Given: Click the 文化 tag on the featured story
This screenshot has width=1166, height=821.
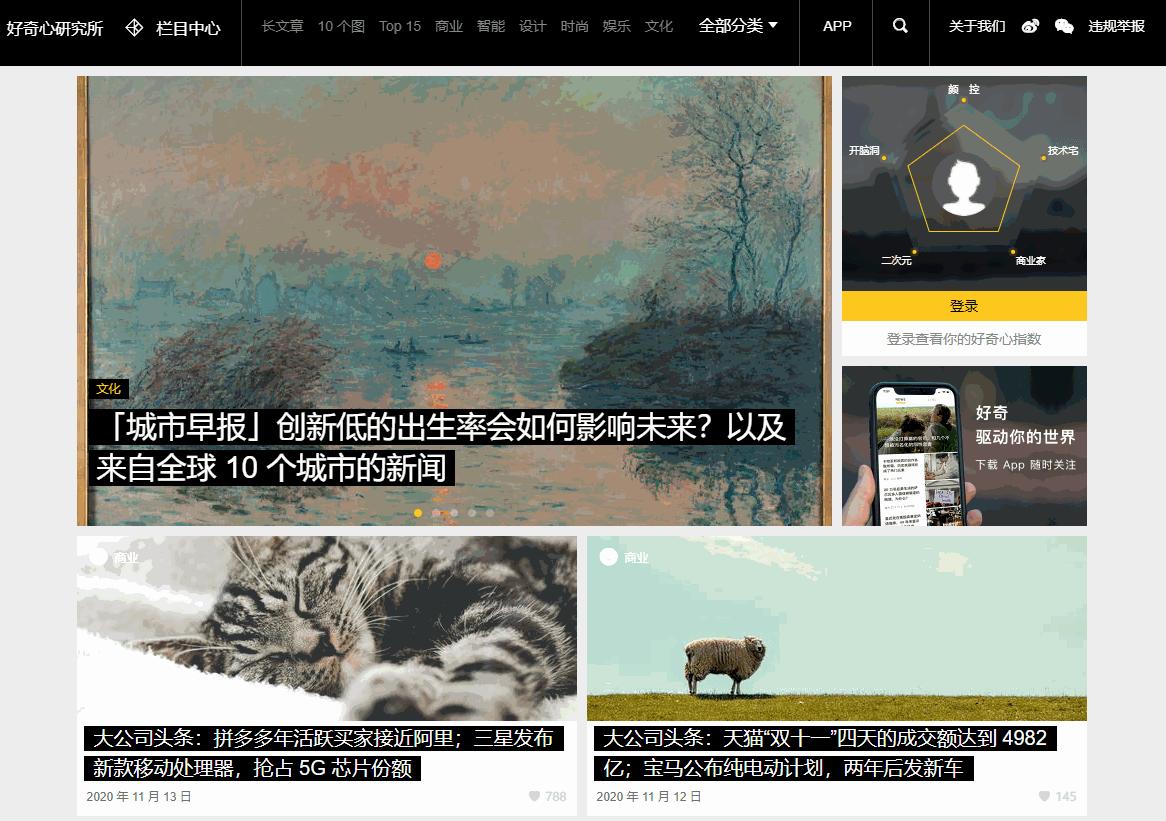Looking at the screenshot, I should pyautogui.click(x=109, y=389).
